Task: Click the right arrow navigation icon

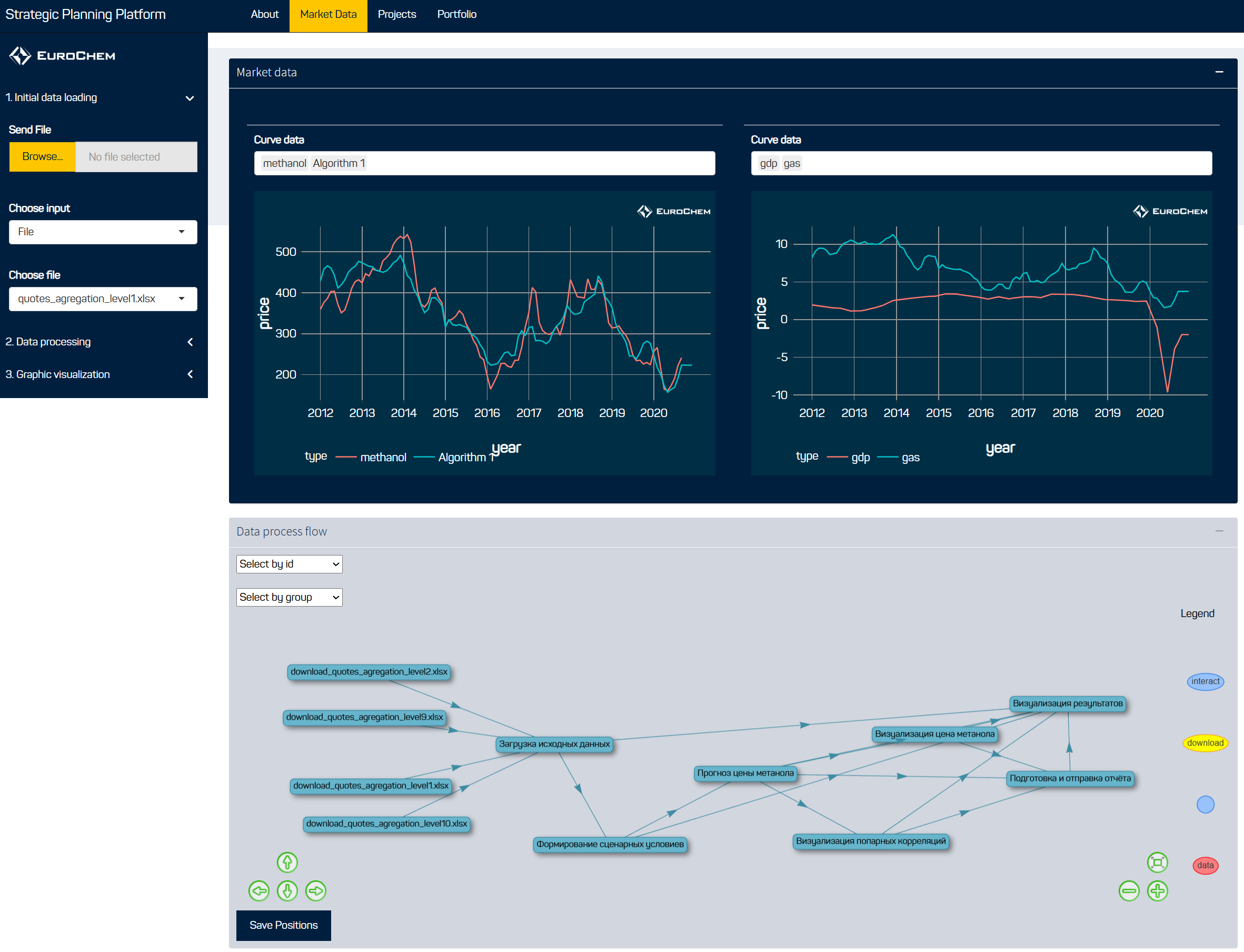Action: pos(315,890)
